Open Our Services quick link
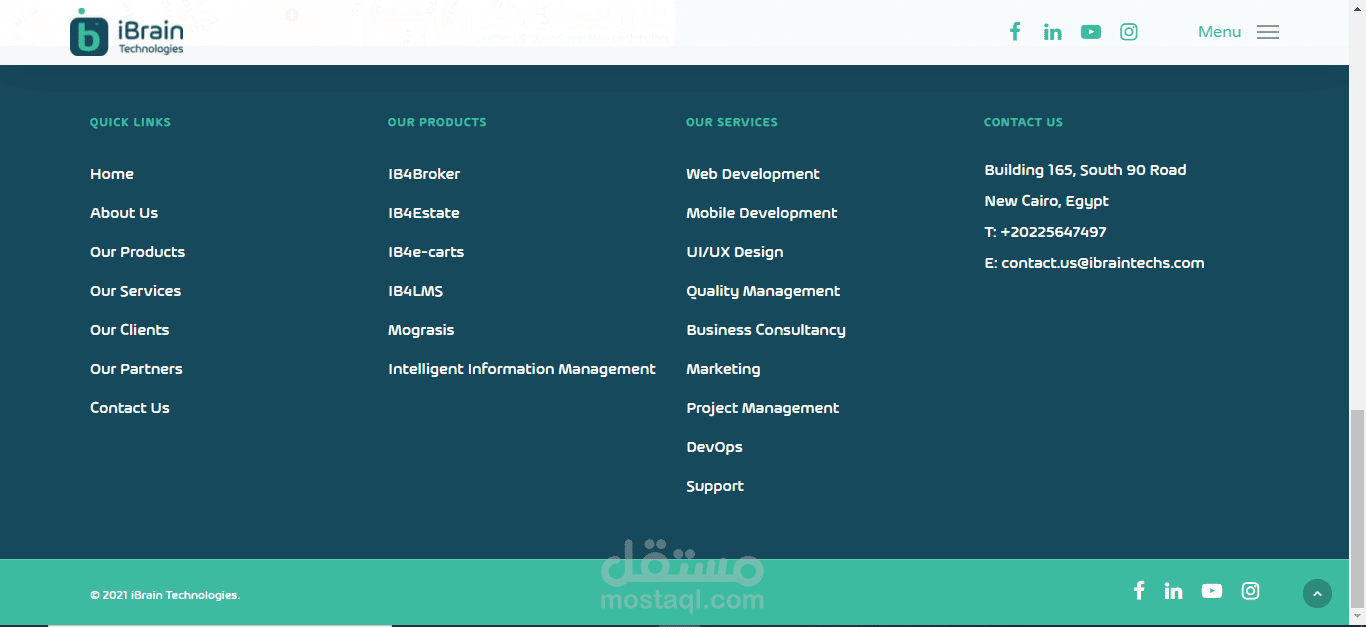 (x=136, y=291)
